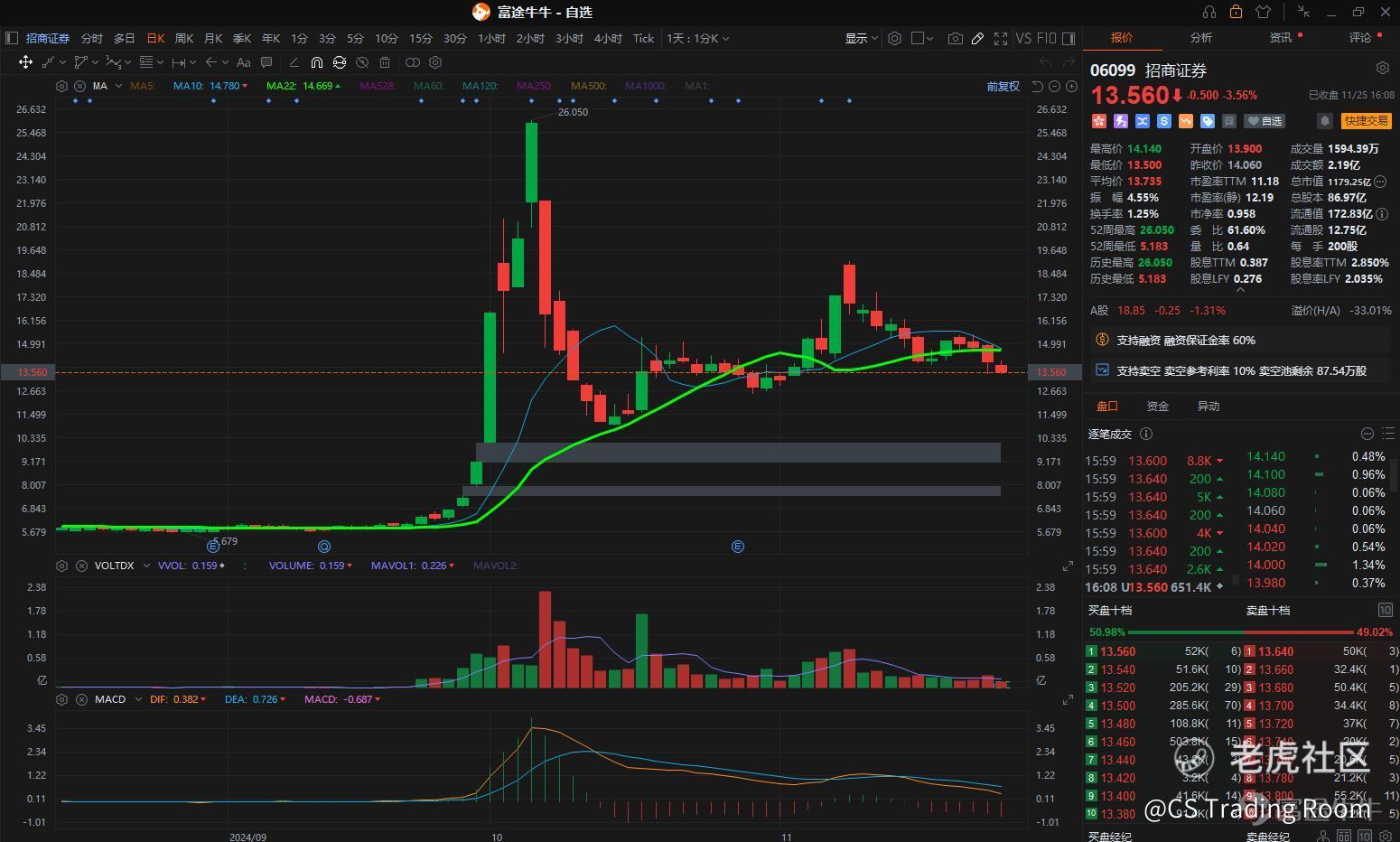Expand more quote details chevron
The width and height of the screenshot is (1400, 842).
pyautogui.click(x=1239, y=290)
